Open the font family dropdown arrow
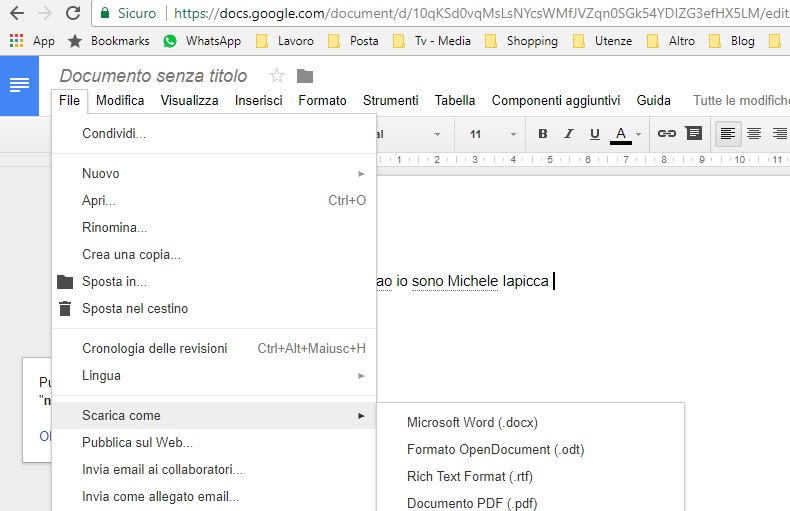790x511 pixels. pyautogui.click(x=437, y=134)
